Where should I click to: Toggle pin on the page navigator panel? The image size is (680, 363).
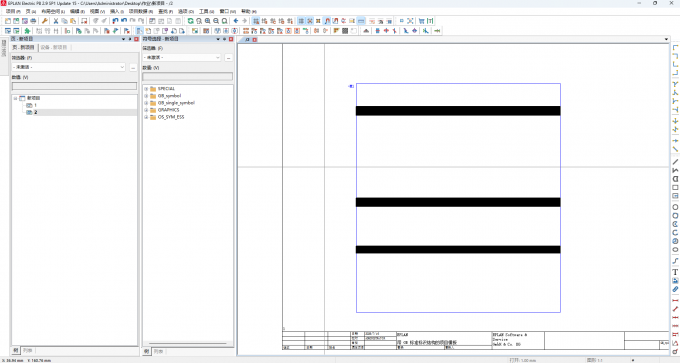pyautogui.click(x=130, y=39)
